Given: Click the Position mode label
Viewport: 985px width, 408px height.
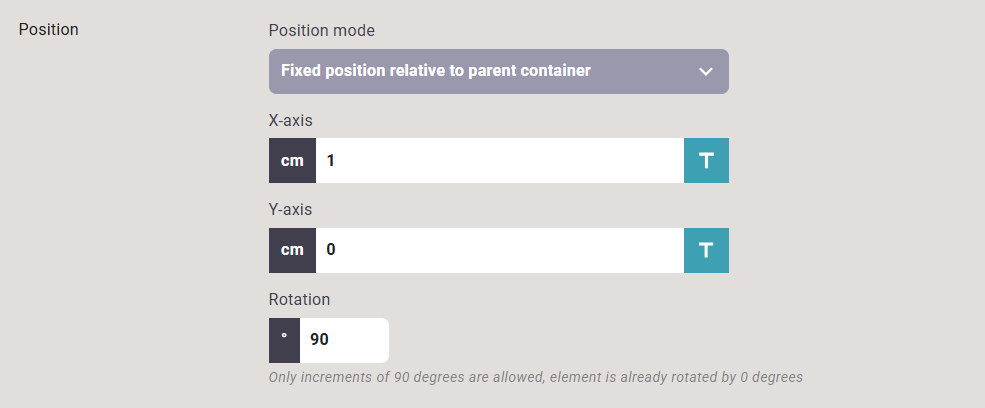Looking at the screenshot, I should (x=322, y=30).
